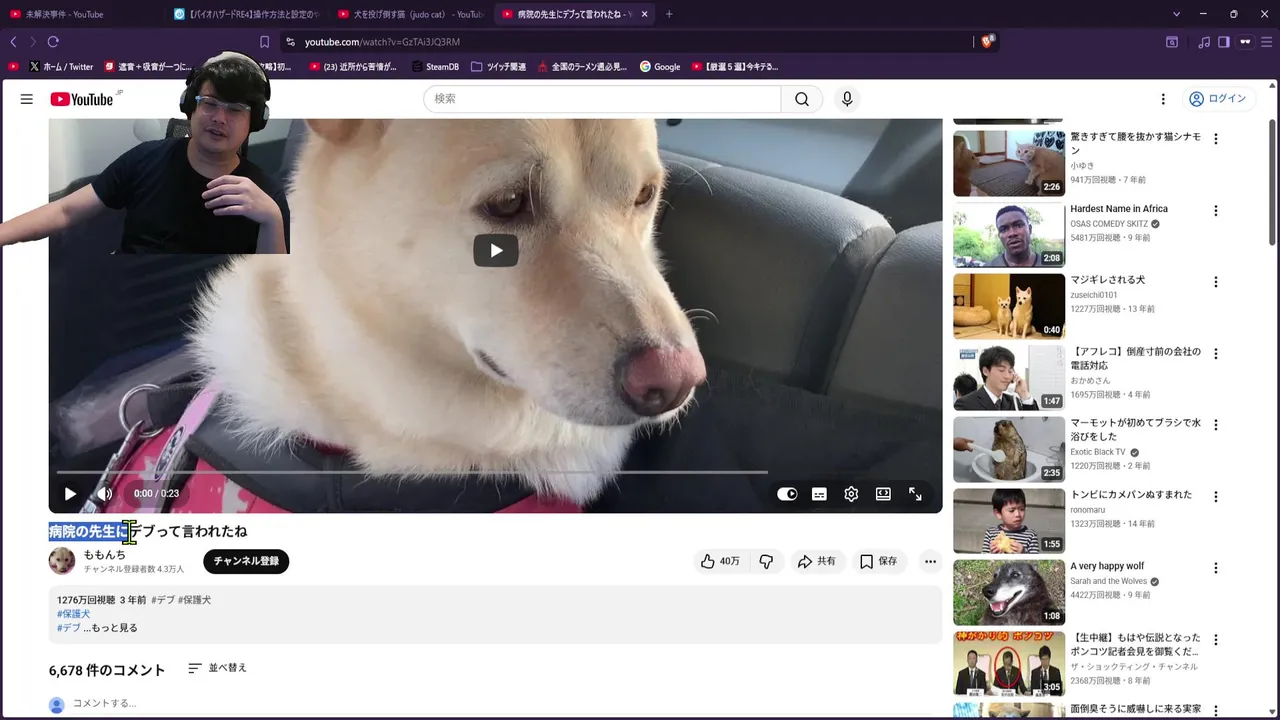Open the ももんち channel name link
The image size is (1280, 720).
pyautogui.click(x=105, y=554)
